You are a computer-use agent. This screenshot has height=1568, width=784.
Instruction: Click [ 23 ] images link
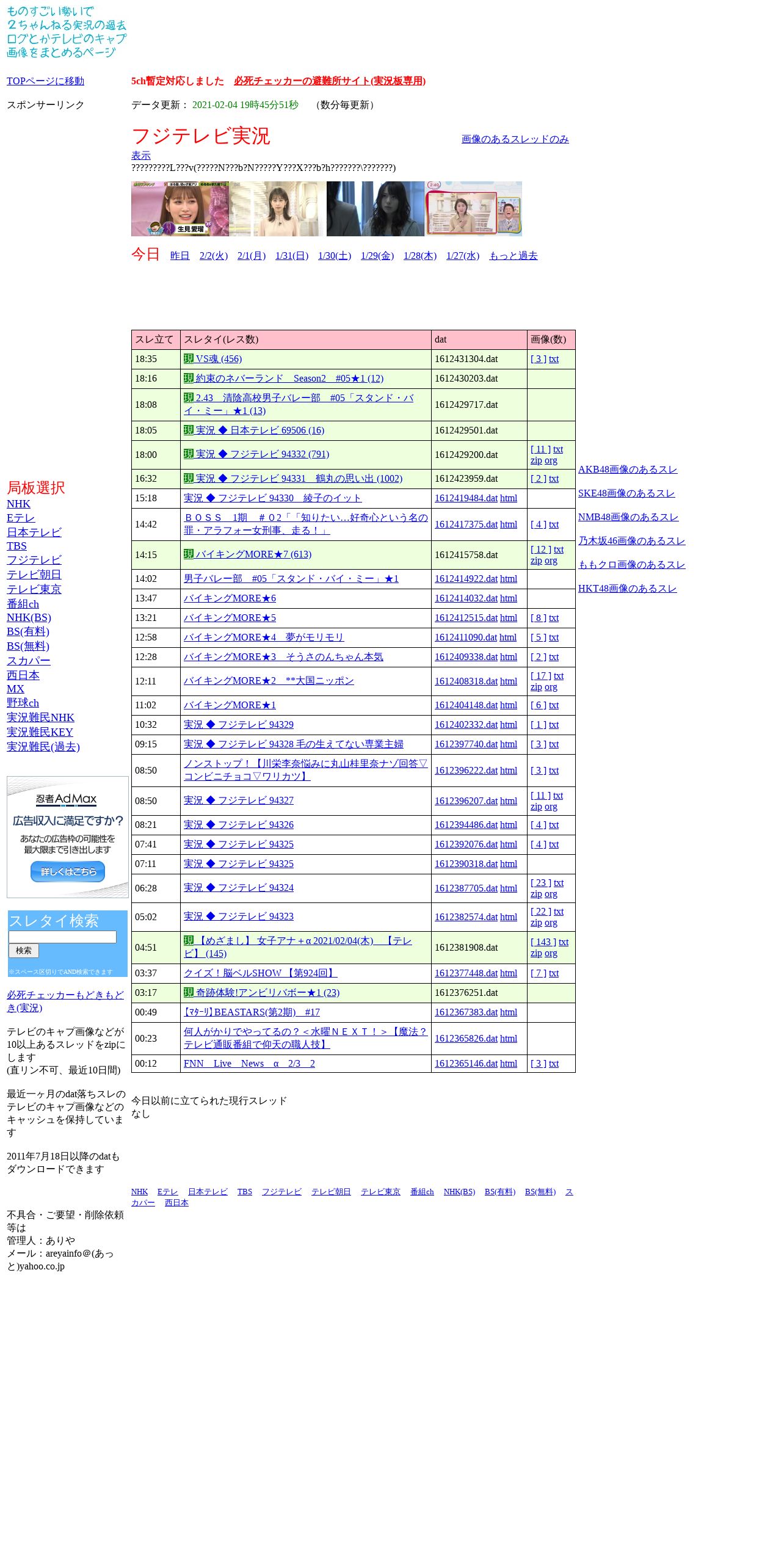click(x=541, y=883)
